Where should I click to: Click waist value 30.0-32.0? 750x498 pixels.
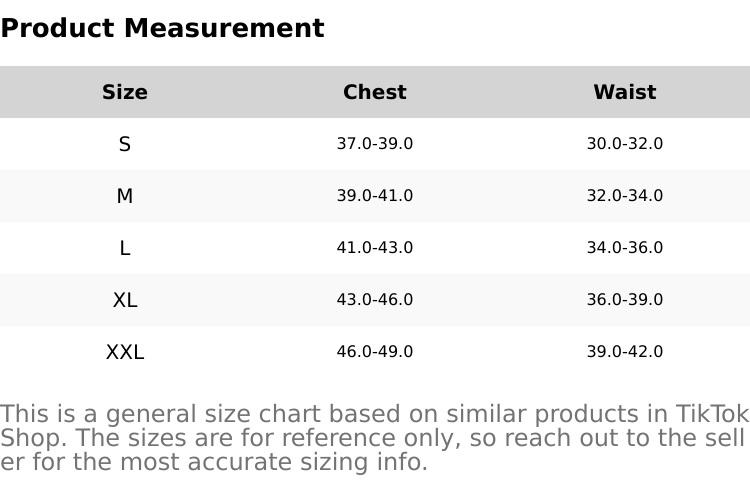(x=625, y=144)
